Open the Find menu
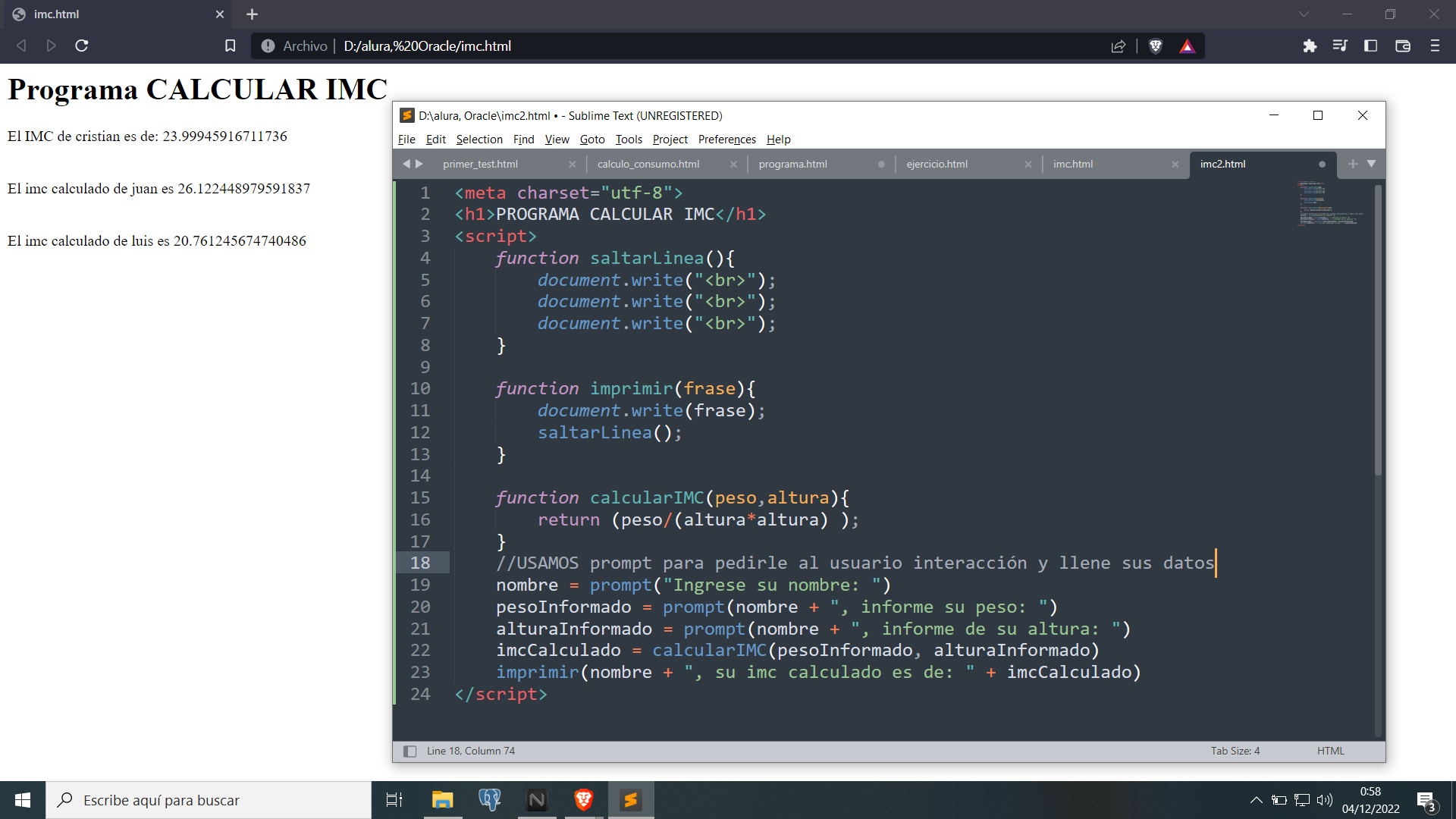Viewport: 1456px width, 819px height. (x=523, y=140)
